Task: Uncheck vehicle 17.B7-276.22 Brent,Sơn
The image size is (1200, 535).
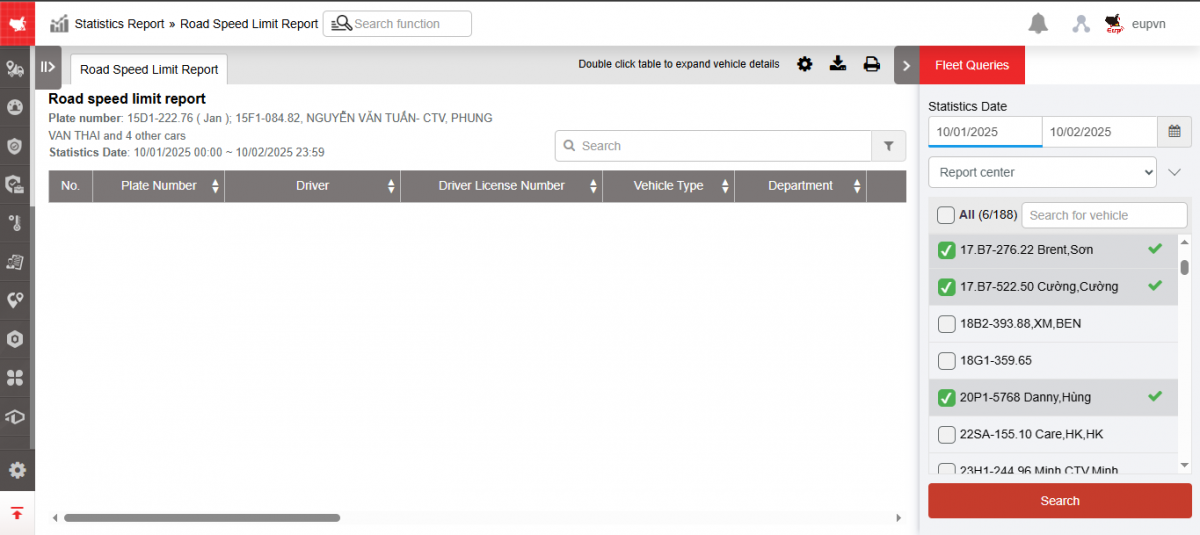Action: click(946, 250)
